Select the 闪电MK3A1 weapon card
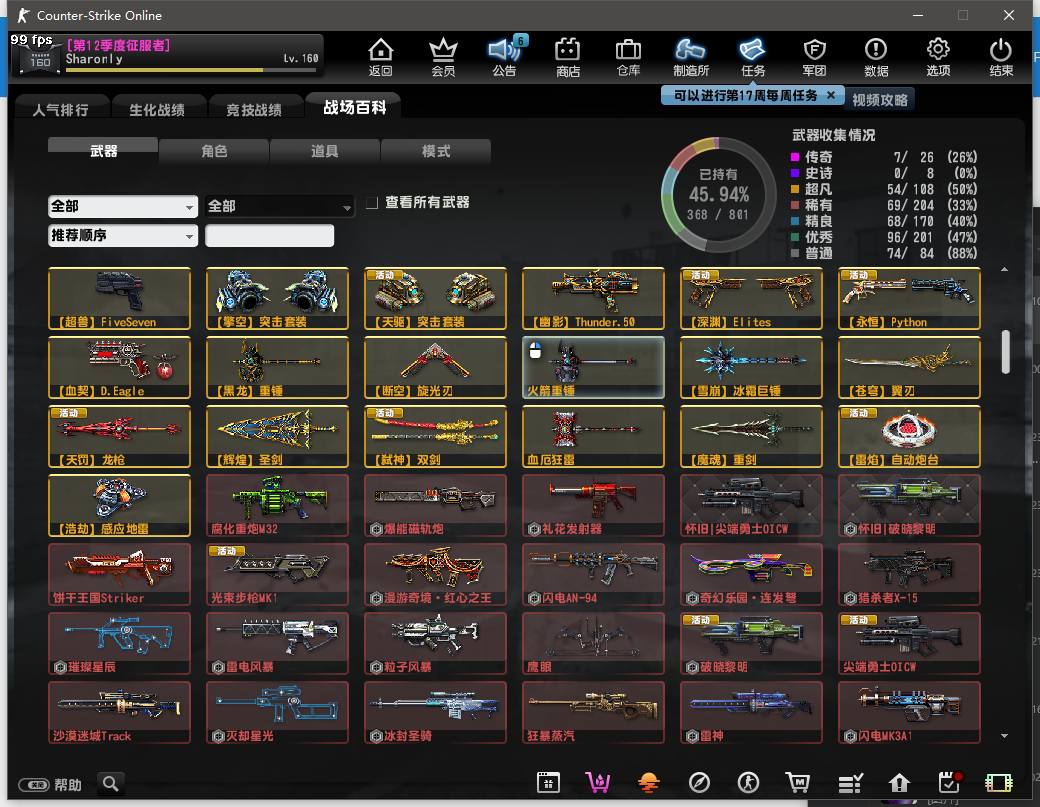The image size is (1040, 807). tap(909, 712)
